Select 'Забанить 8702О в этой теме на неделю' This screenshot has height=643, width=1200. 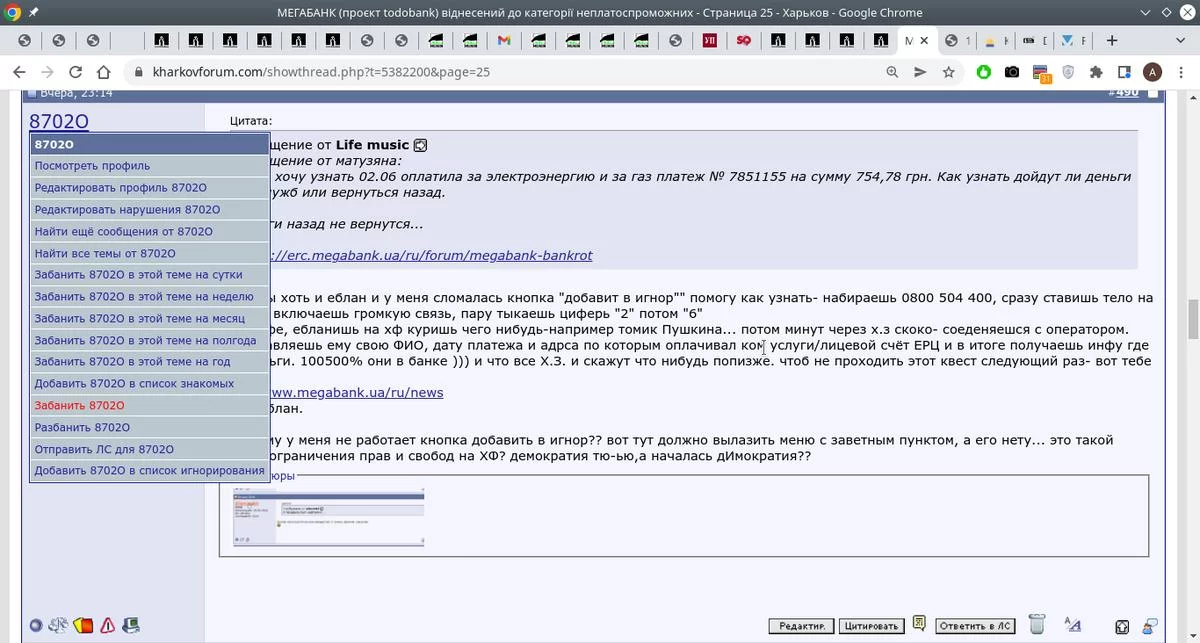coord(150,297)
